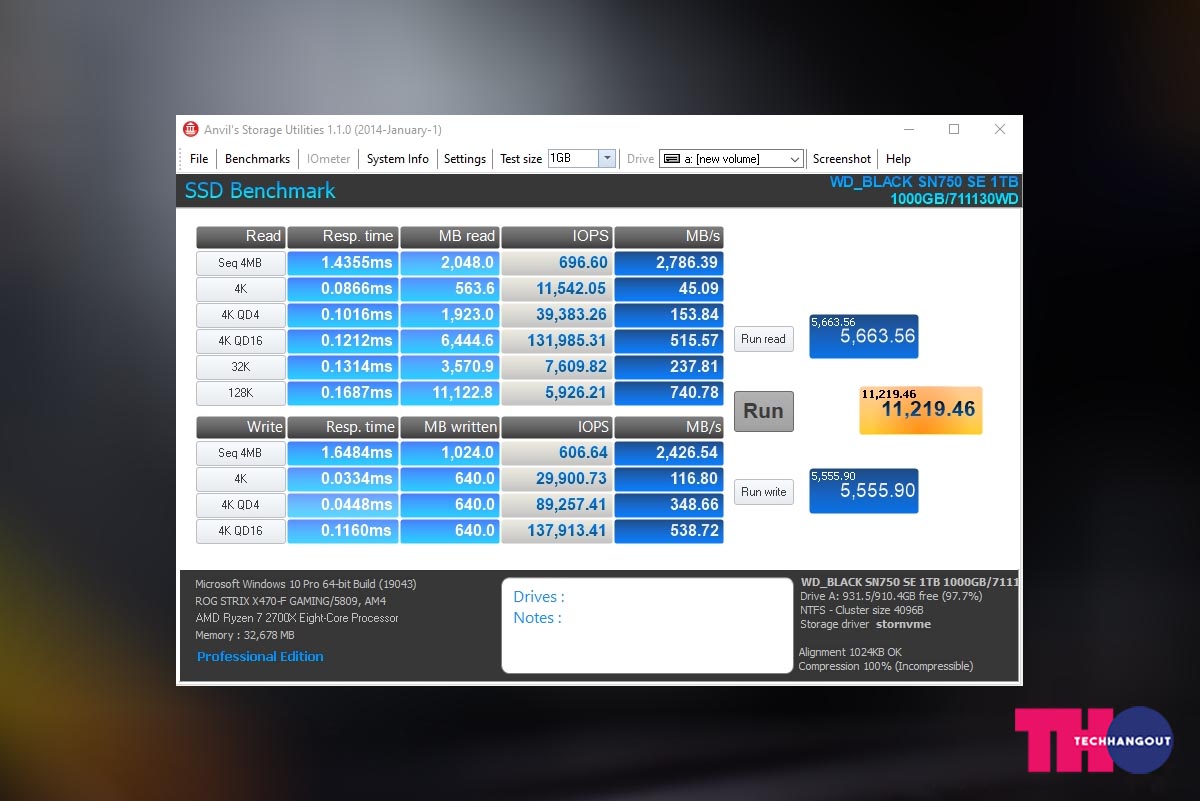Open the IOmeter menu
Screen dimensions: 1200x801
(x=328, y=159)
